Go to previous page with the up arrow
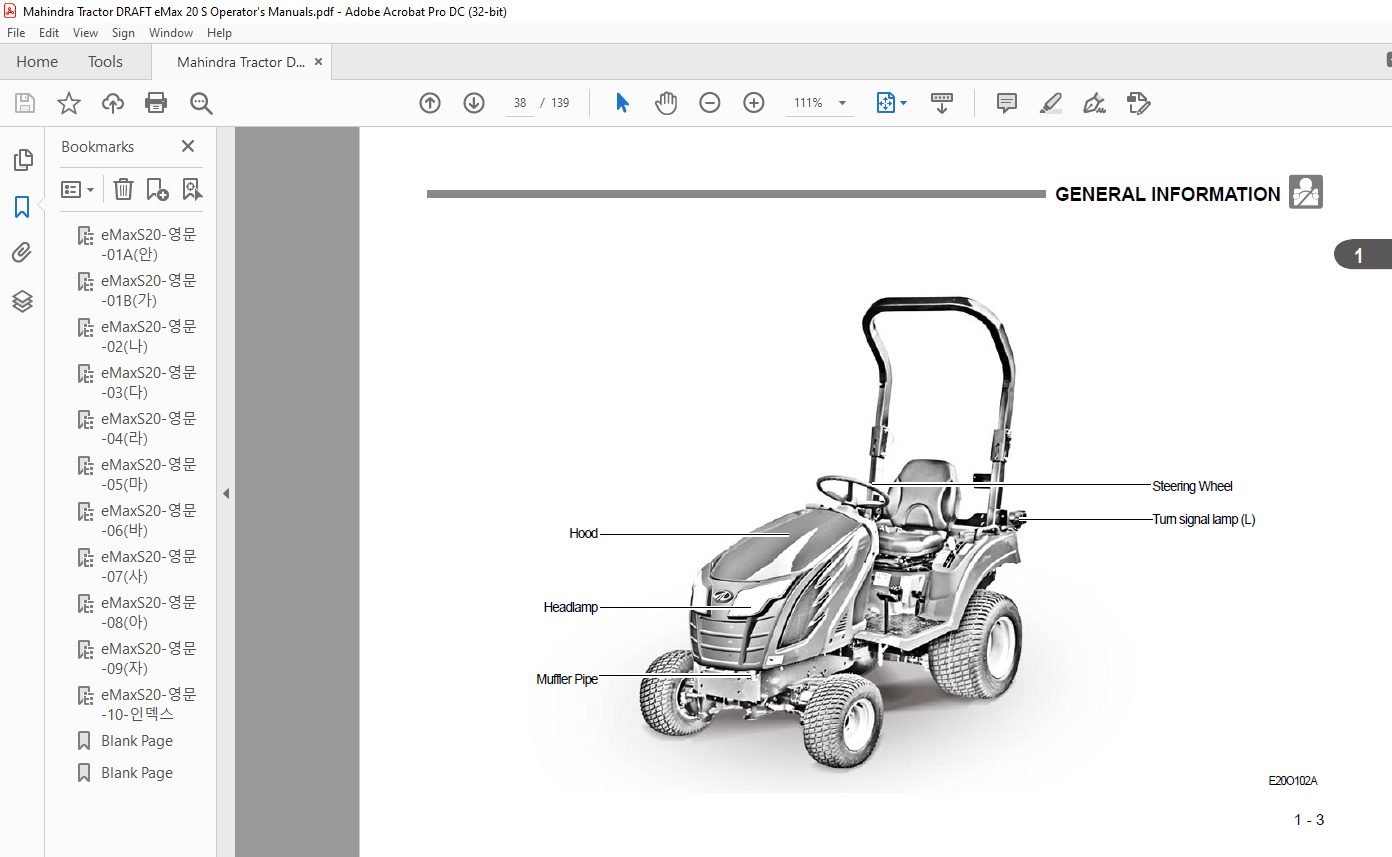Screen dimensions: 1392x857 tap(430, 103)
